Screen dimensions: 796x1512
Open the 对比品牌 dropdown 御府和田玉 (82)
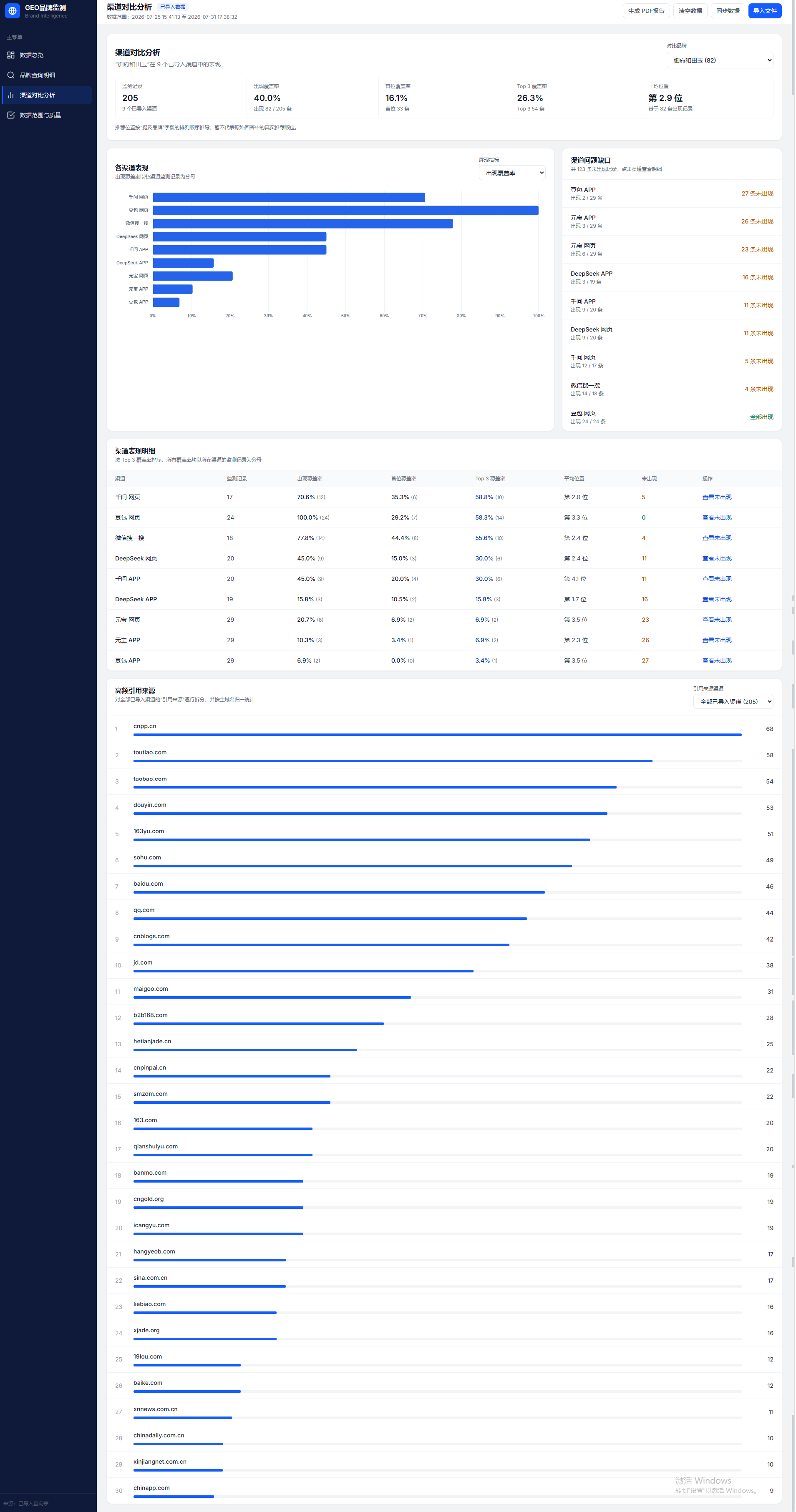tap(720, 60)
